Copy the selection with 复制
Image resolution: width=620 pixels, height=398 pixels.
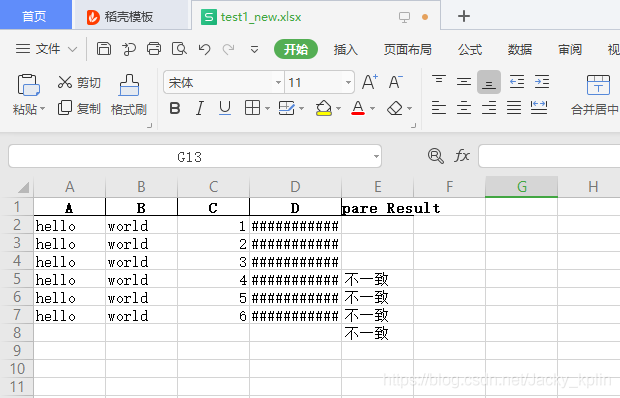[79, 108]
